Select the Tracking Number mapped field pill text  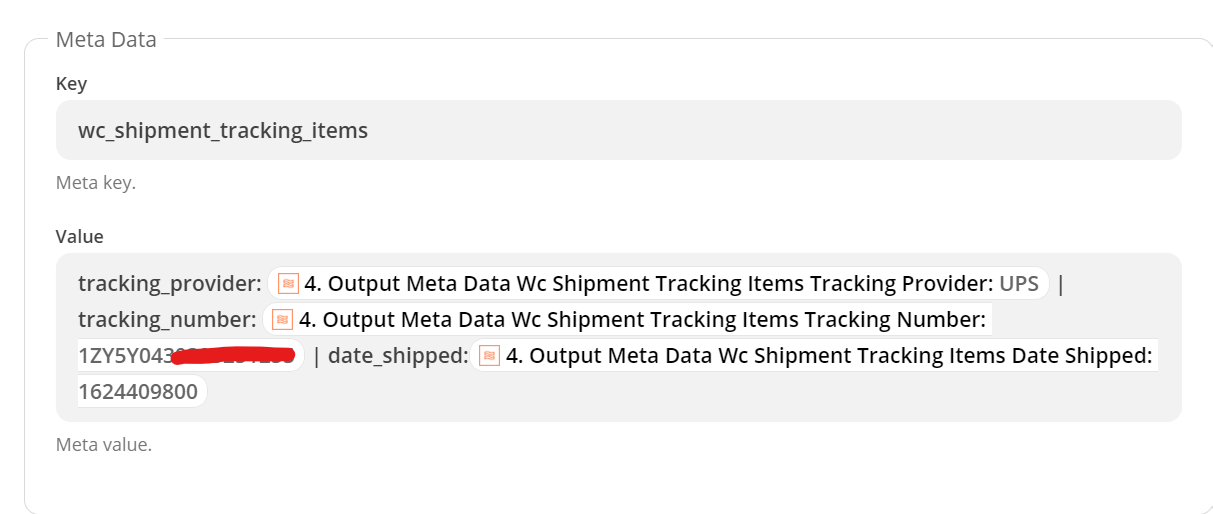(642, 319)
